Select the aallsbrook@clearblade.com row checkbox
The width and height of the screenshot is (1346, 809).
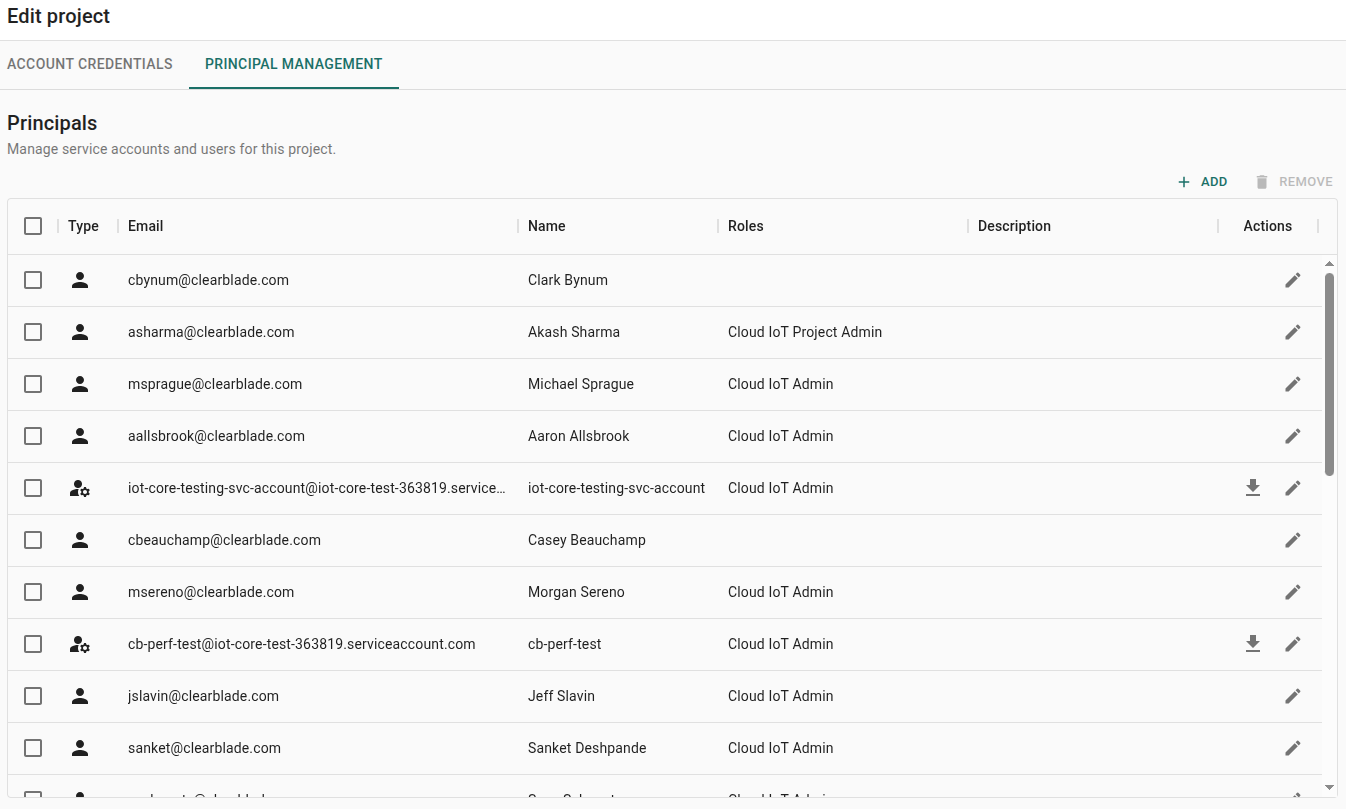pos(33,436)
